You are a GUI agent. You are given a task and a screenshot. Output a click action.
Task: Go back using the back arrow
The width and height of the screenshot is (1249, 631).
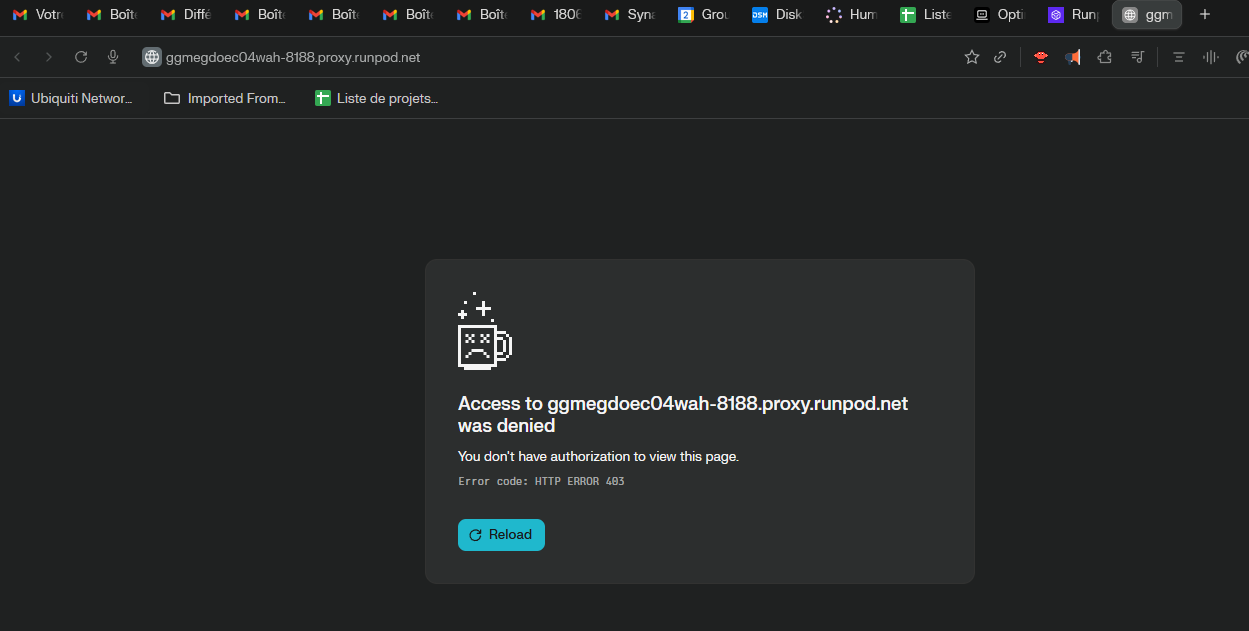(x=17, y=57)
